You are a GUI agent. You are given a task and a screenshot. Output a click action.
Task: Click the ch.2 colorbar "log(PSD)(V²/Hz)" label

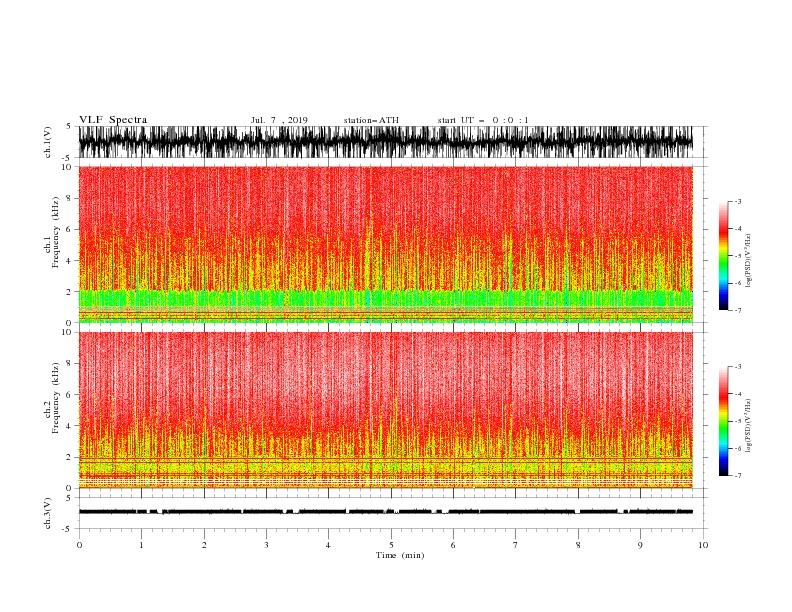749,426
